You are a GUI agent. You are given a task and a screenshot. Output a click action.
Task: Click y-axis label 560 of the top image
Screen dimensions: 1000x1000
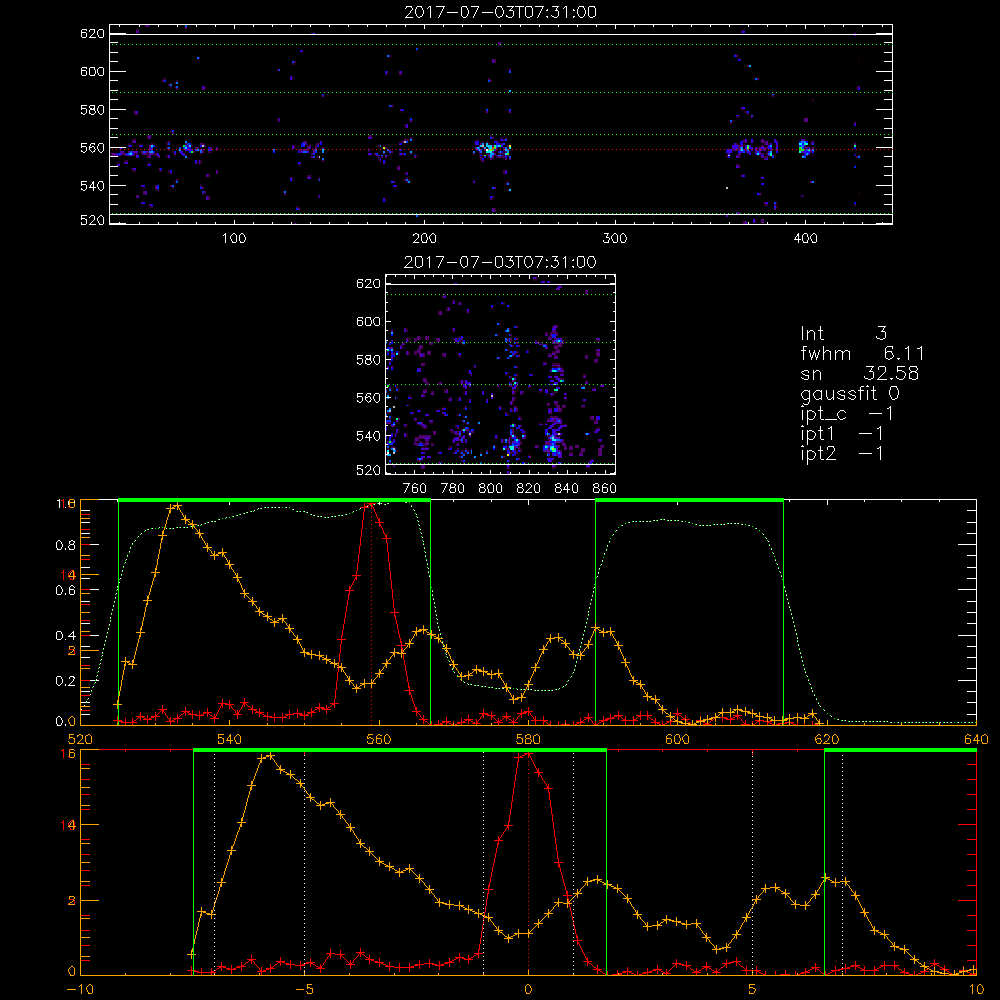click(x=92, y=148)
